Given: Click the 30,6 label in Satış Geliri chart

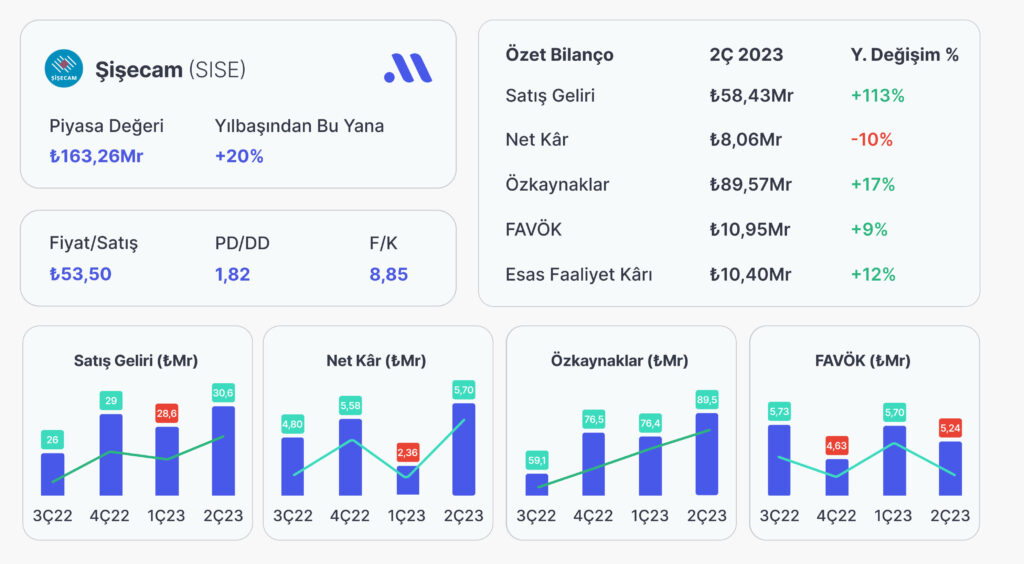Looking at the screenshot, I should pyautogui.click(x=223, y=393).
